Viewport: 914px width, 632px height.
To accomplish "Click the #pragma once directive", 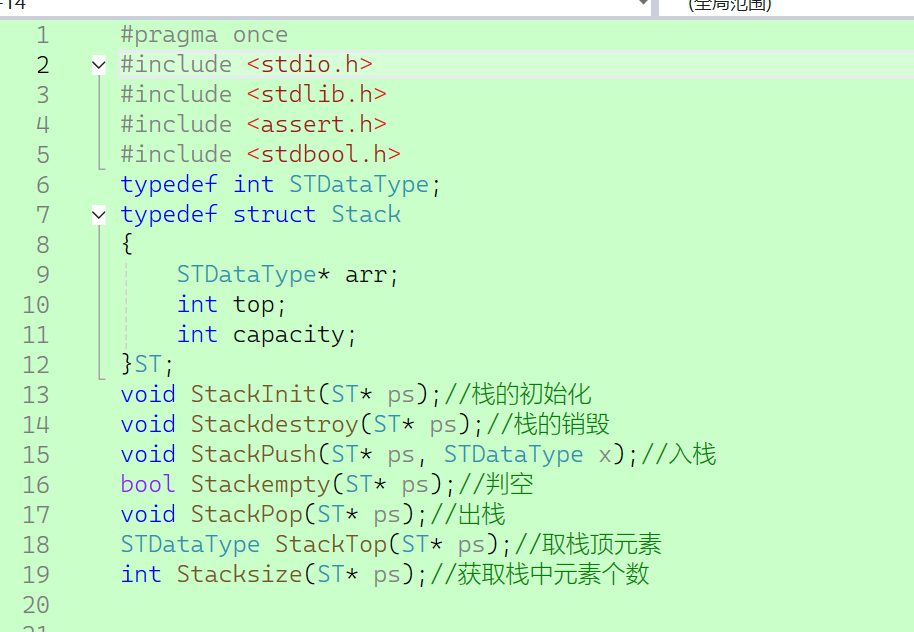I will coord(204,35).
